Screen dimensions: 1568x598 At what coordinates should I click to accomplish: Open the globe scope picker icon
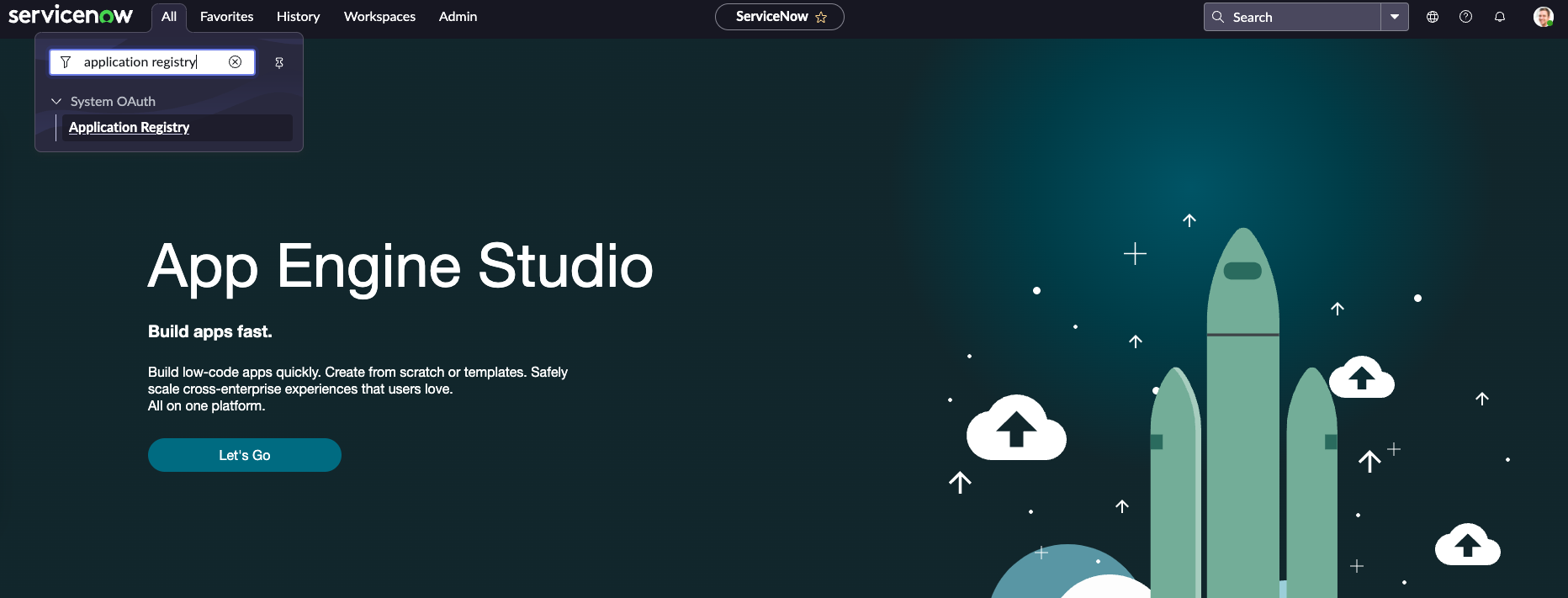point(1433,17)
